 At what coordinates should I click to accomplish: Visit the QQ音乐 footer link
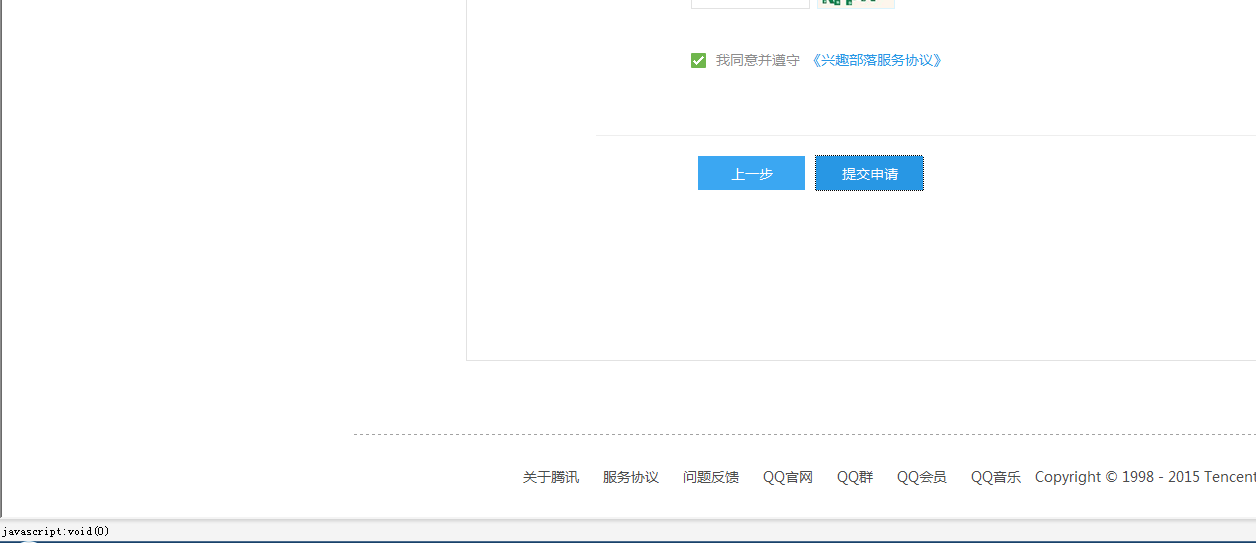996,477
